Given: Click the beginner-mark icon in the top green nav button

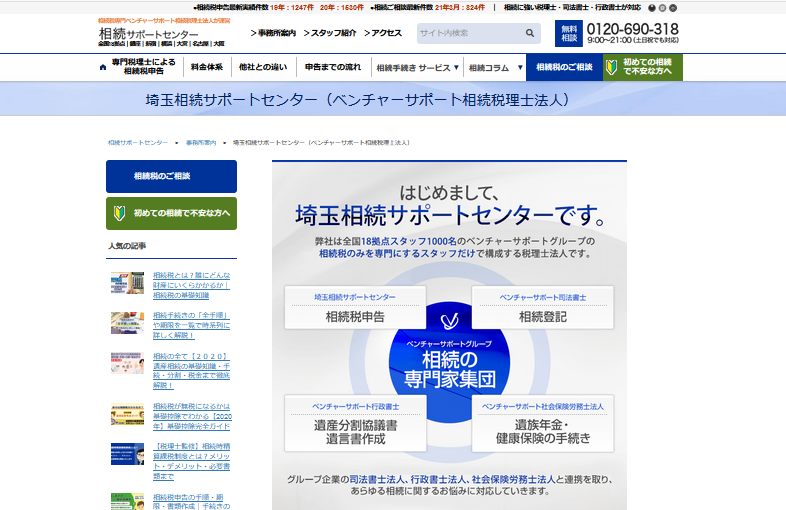Looking at the screenshot, I should (611, 67).
